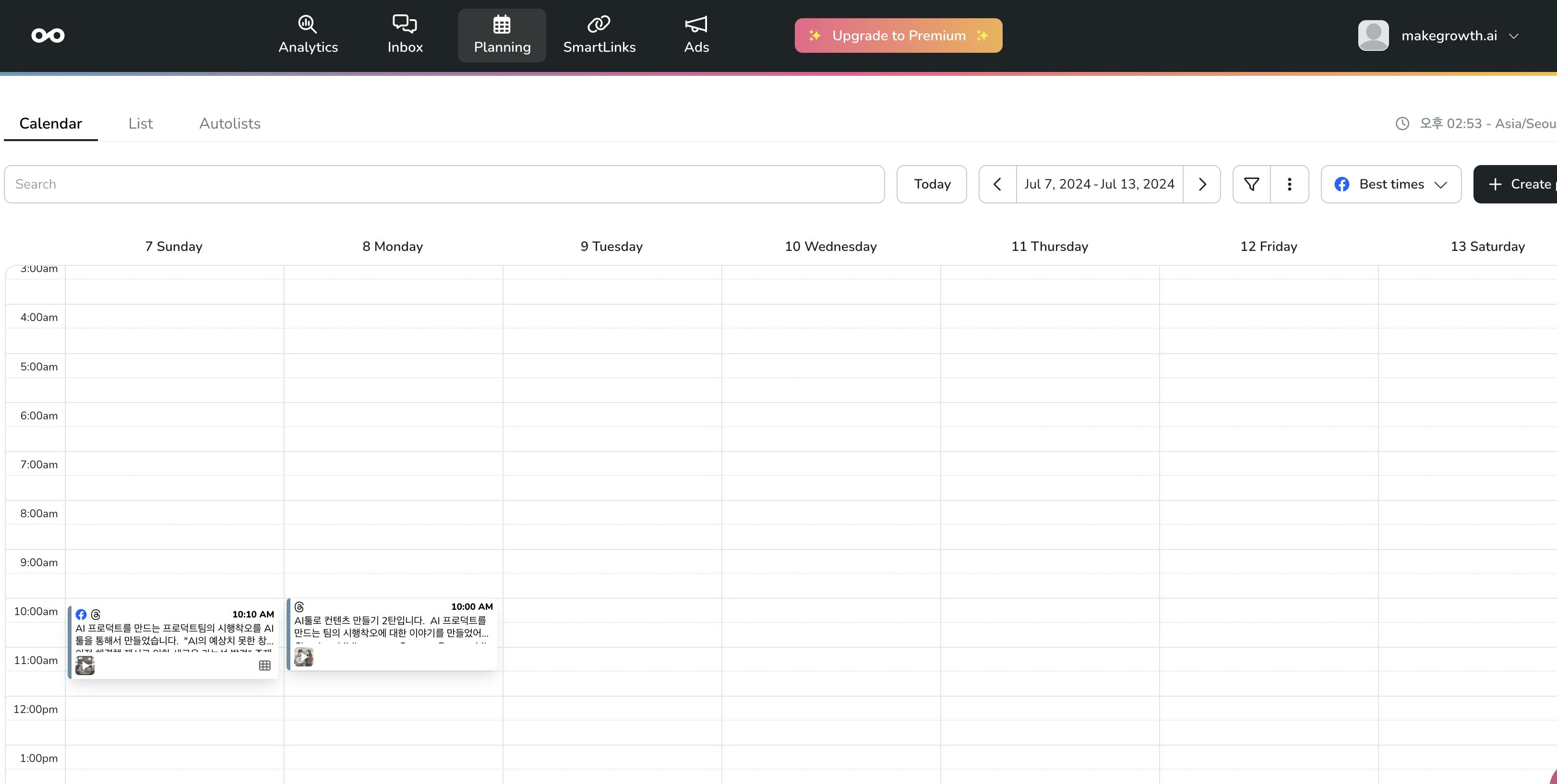The height and width of the screenshot is (784, 1557).
Task: Open the calendar filter funnel icon
Action: tap(1251, 184)
